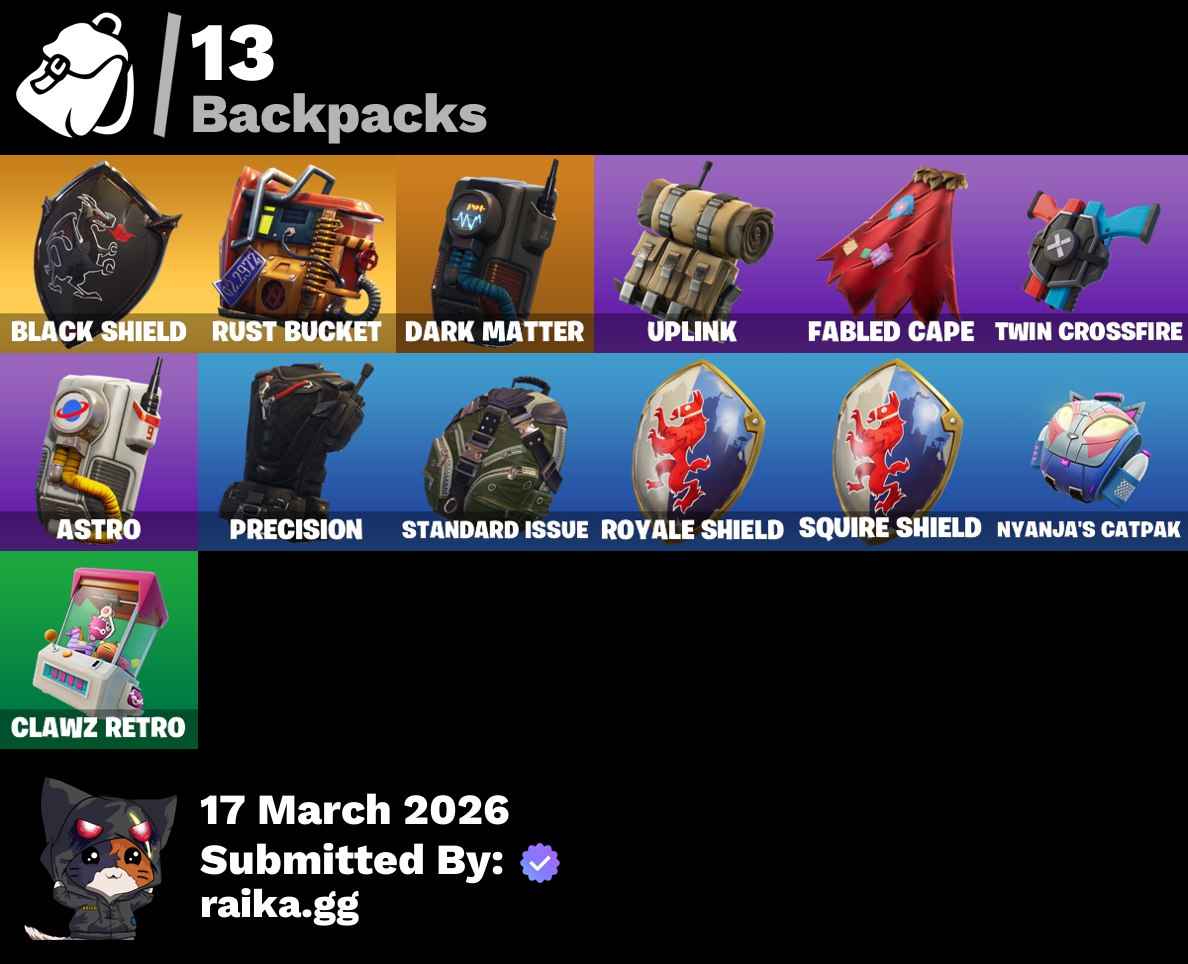This screenshot has height=964, width=1188.
Task: Select the Uplink backpack item
Action: pyautogui.click(x=692, y=254)
